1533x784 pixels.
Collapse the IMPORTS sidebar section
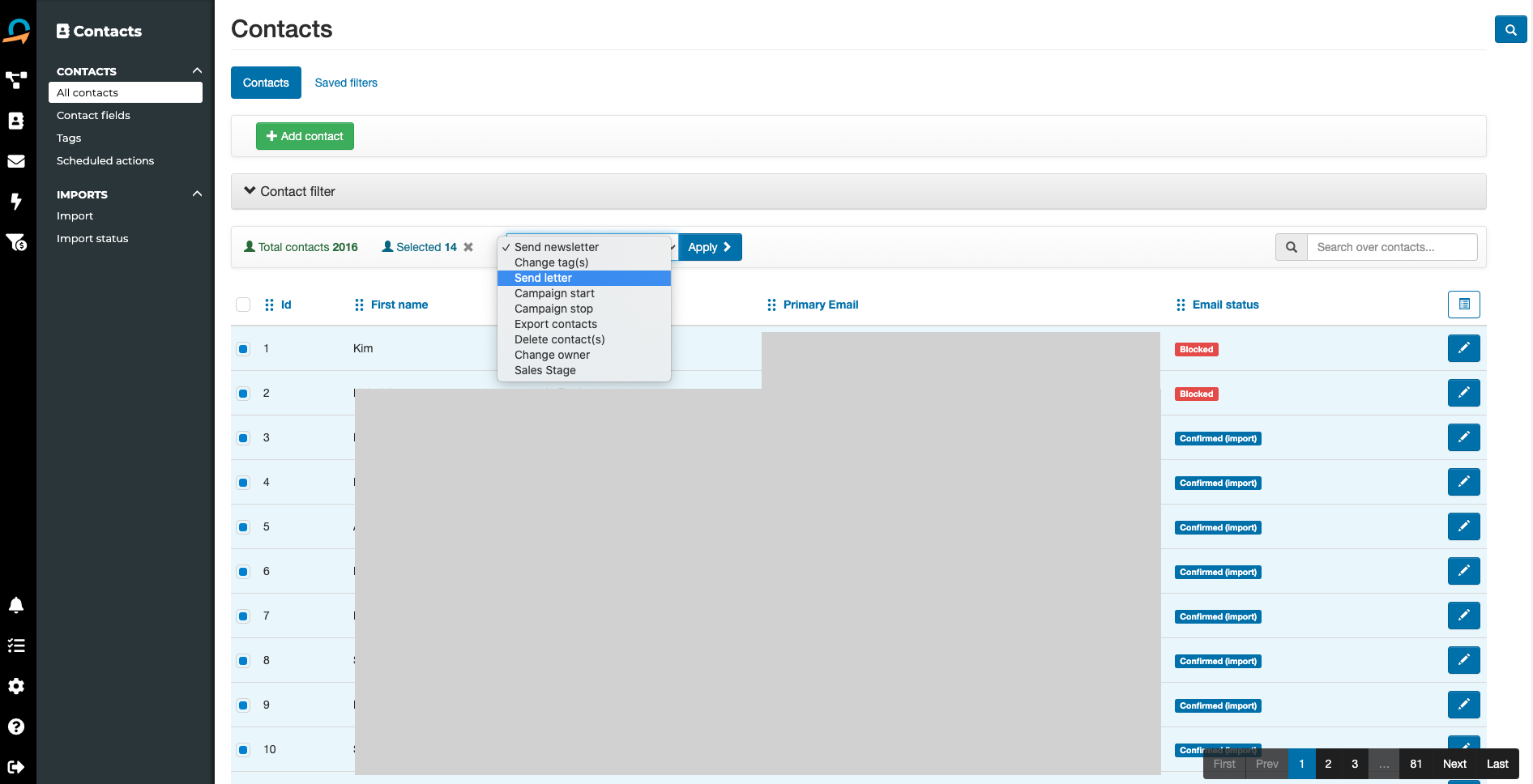point(197,194)
